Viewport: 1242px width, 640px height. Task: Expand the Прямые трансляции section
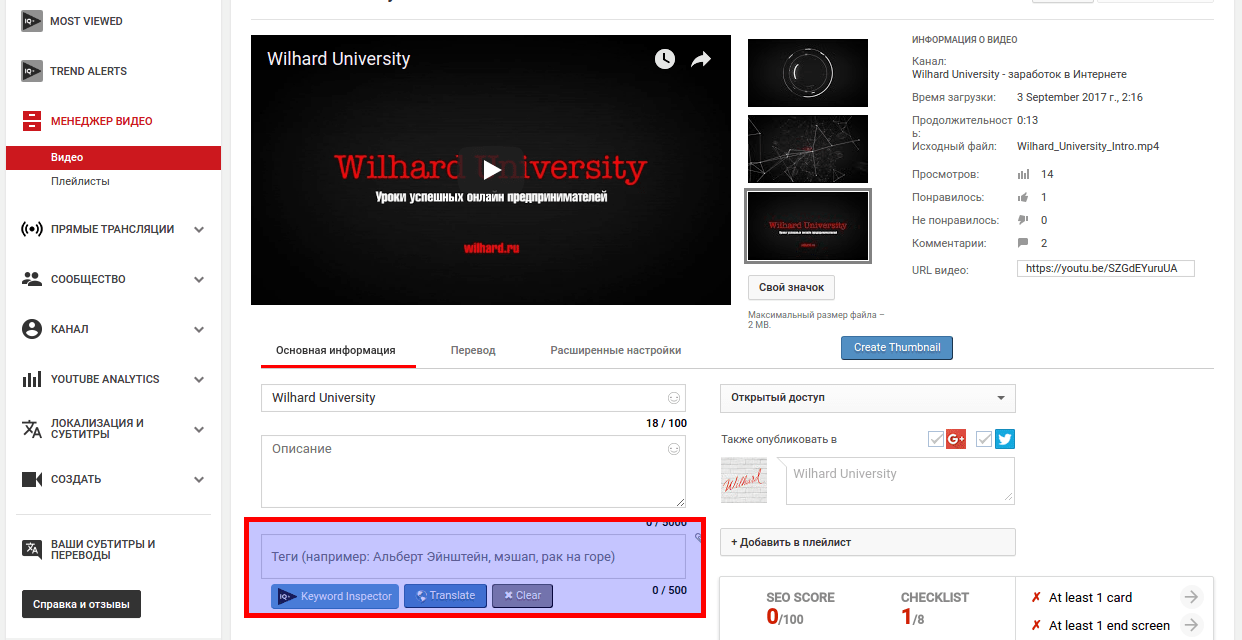pos(199,229)
